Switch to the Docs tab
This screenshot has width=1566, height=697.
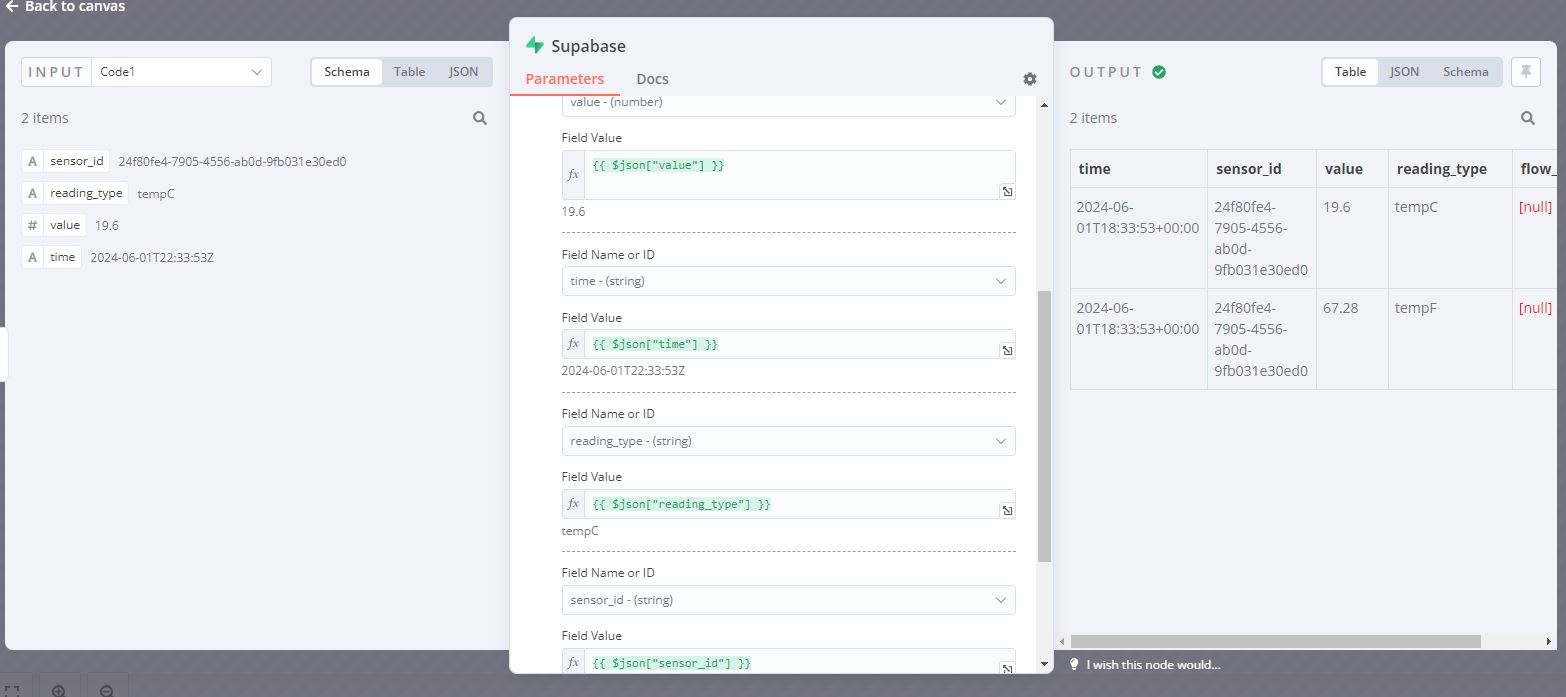click(652, 79)
